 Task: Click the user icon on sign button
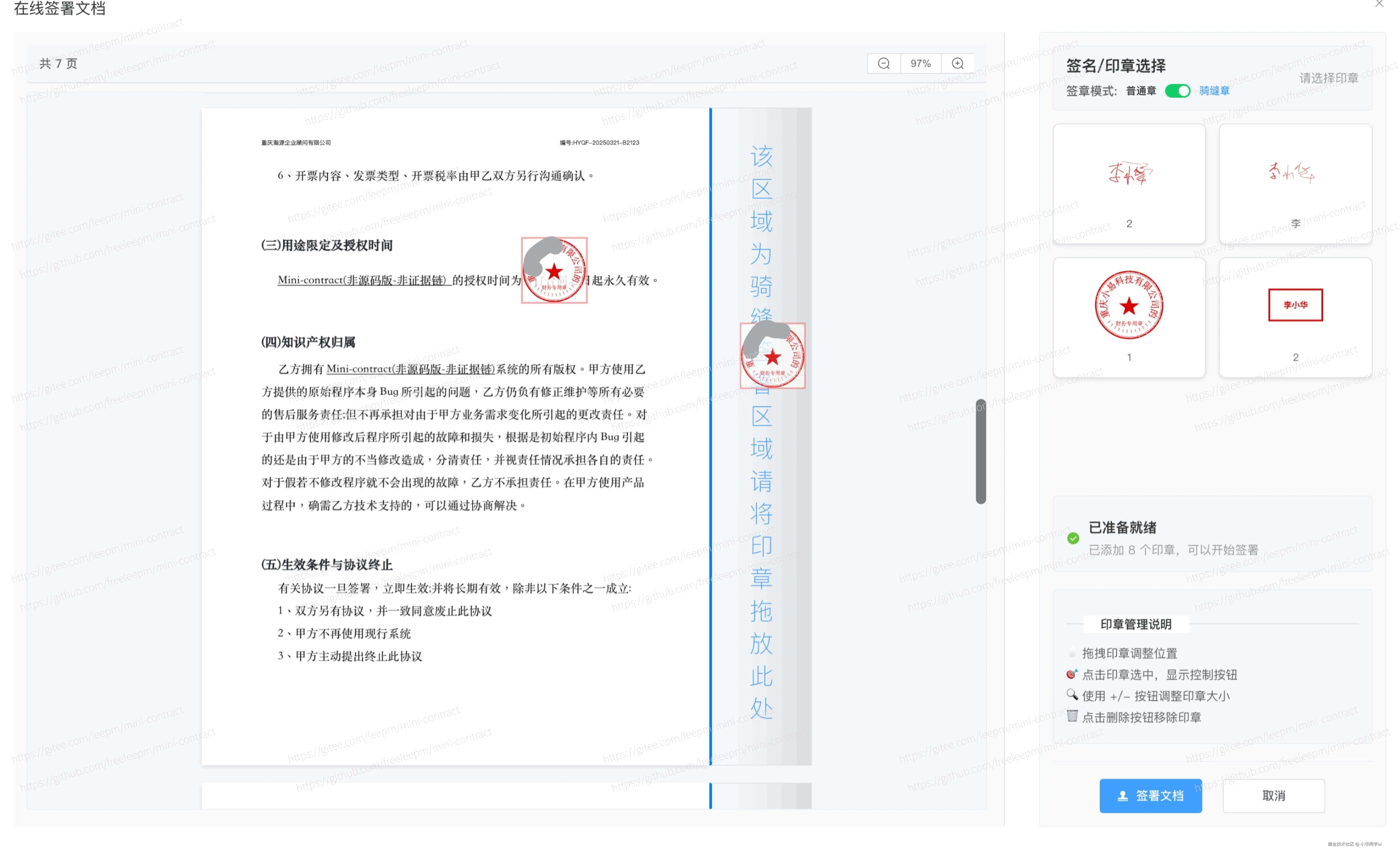pyautogui.click(x=1123, y=796)
